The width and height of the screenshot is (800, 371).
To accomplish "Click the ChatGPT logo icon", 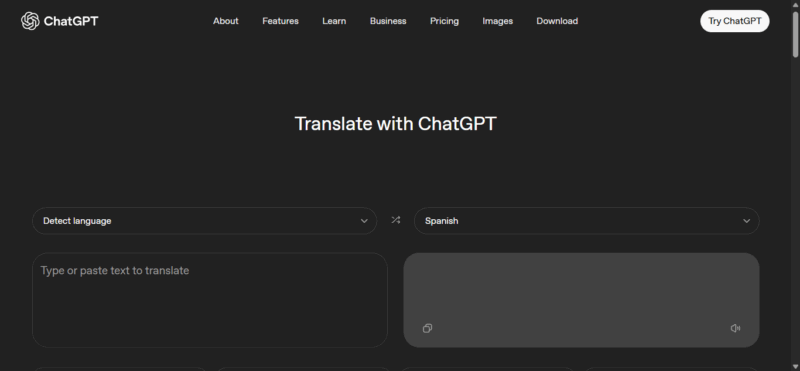I will 30,21.
